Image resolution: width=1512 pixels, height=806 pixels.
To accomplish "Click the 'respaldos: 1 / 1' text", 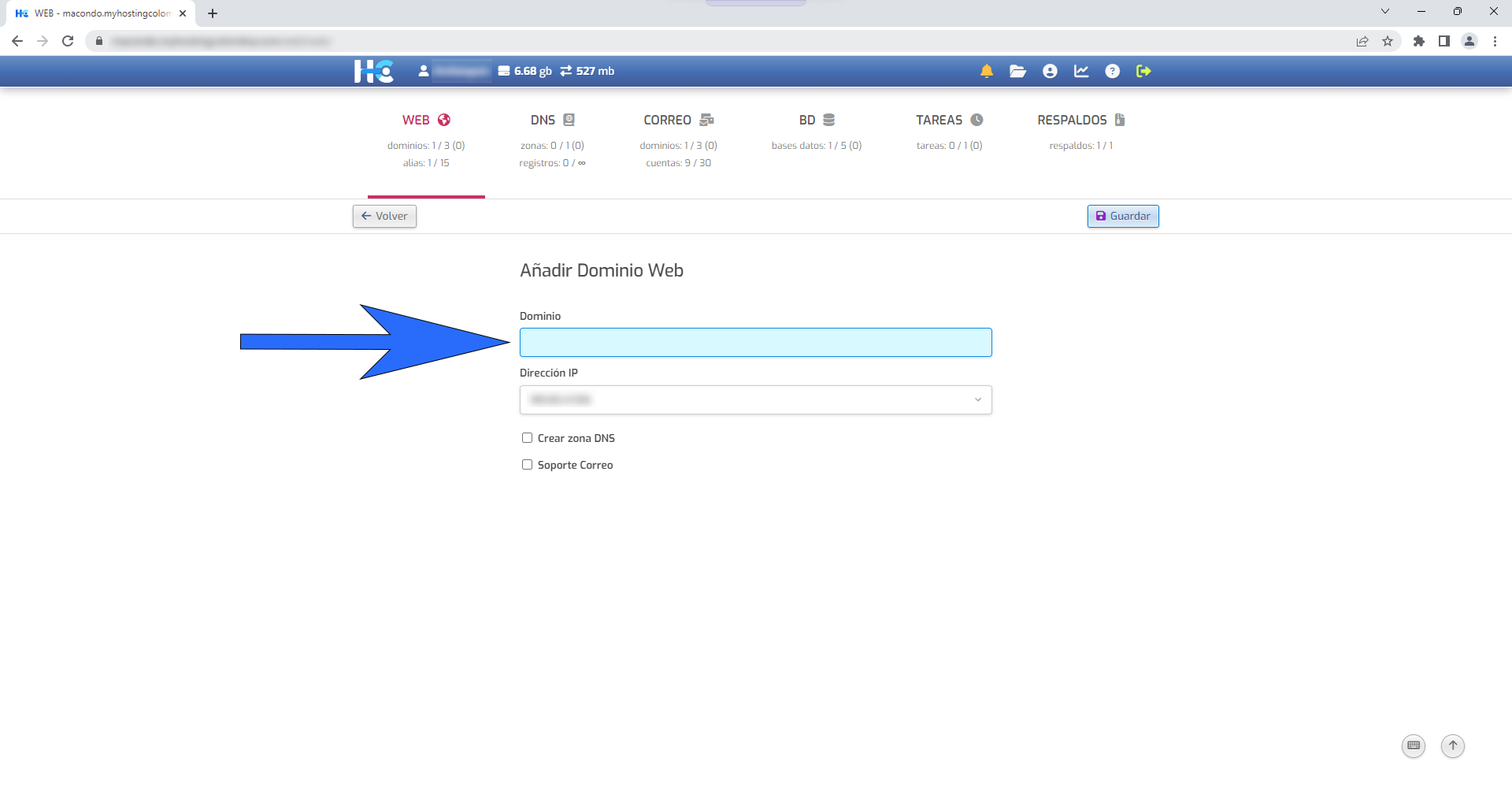I will (x=1081, y=146).
